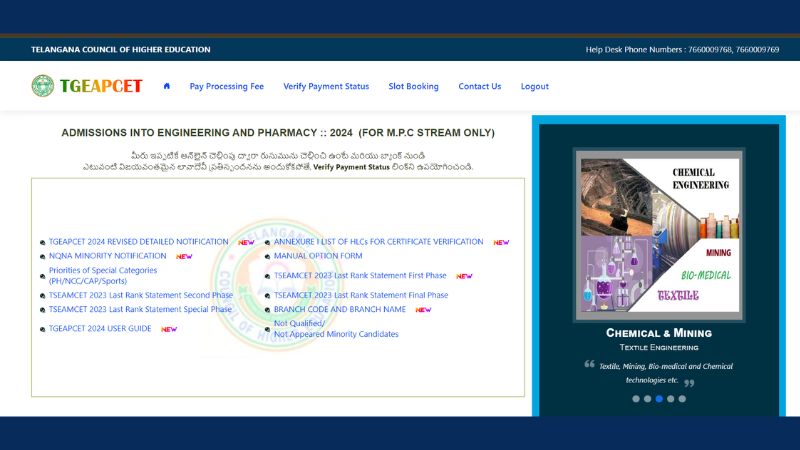Screen dimensions: 800x450
Task: Click NEW badge beside Last Rank First Phase
Action: click(x=464, y=276)
